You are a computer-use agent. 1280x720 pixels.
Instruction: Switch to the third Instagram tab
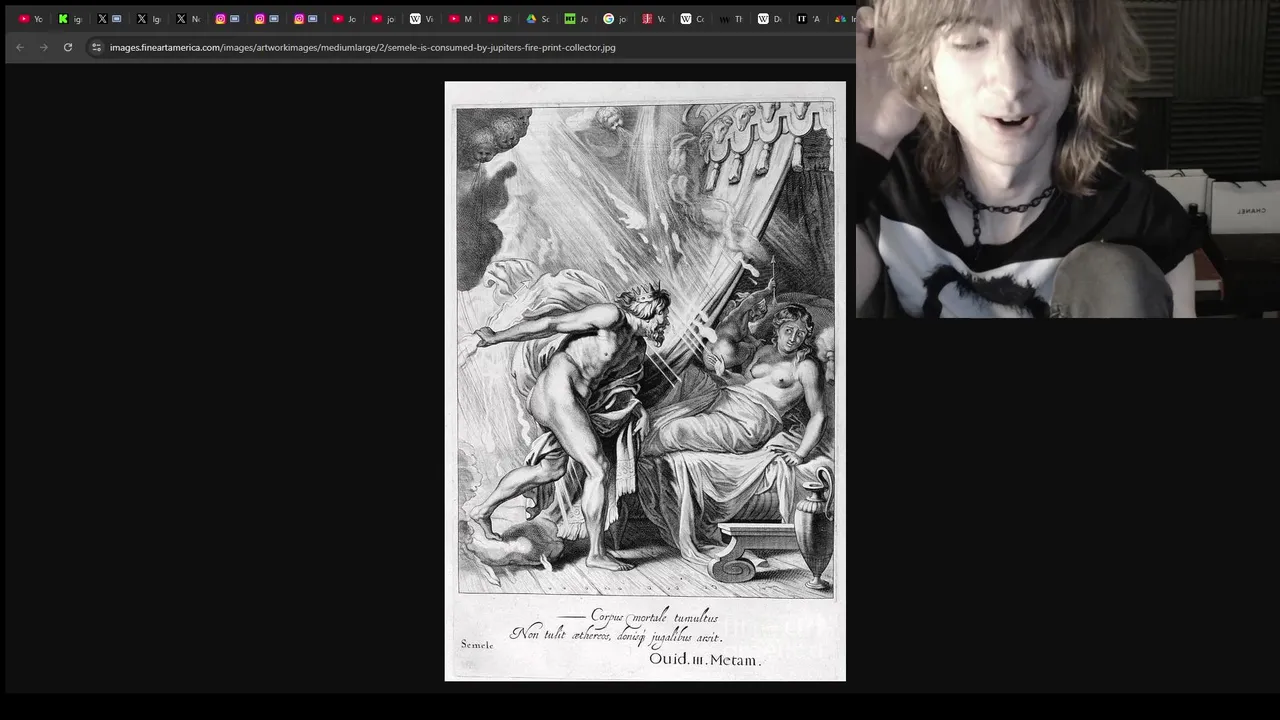pos(305,19)
